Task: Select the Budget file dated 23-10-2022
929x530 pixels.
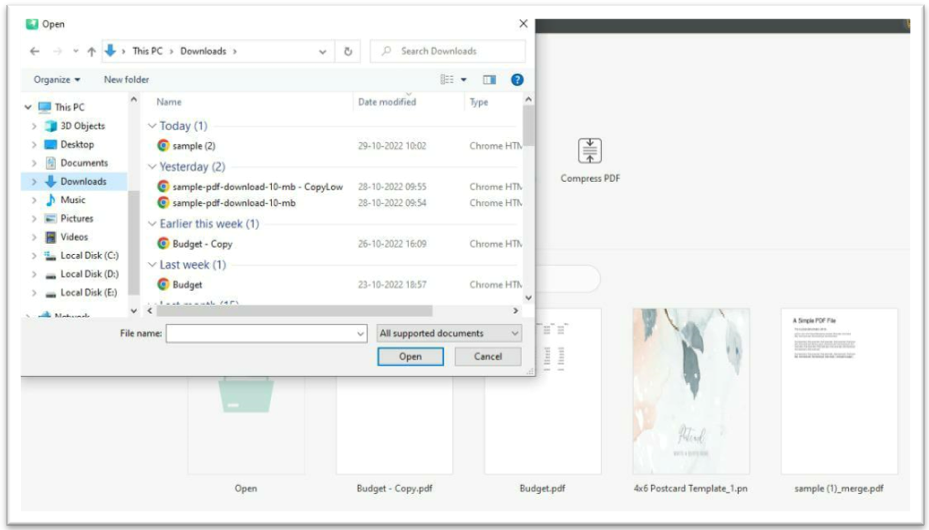Action: click(x=338, y=284)
